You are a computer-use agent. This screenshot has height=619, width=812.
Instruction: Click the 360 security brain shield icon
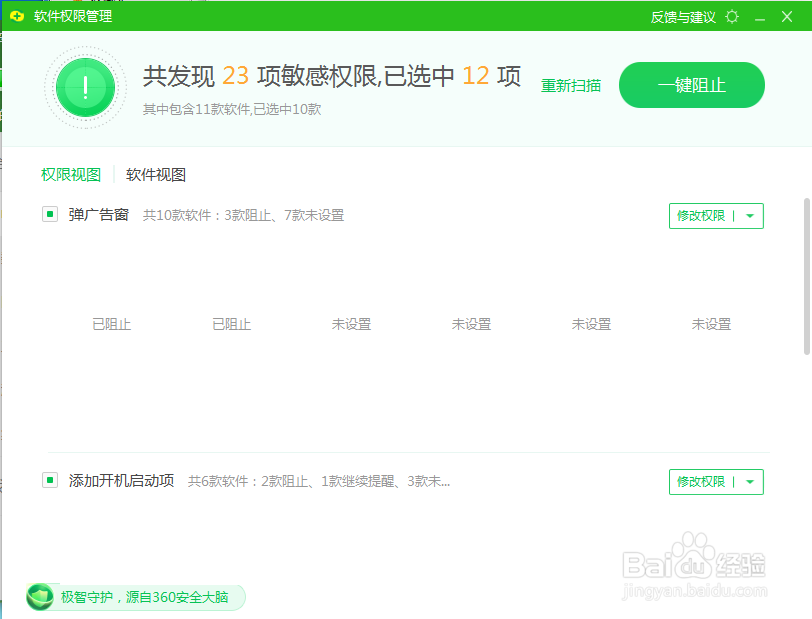click(x=40, y=597)
